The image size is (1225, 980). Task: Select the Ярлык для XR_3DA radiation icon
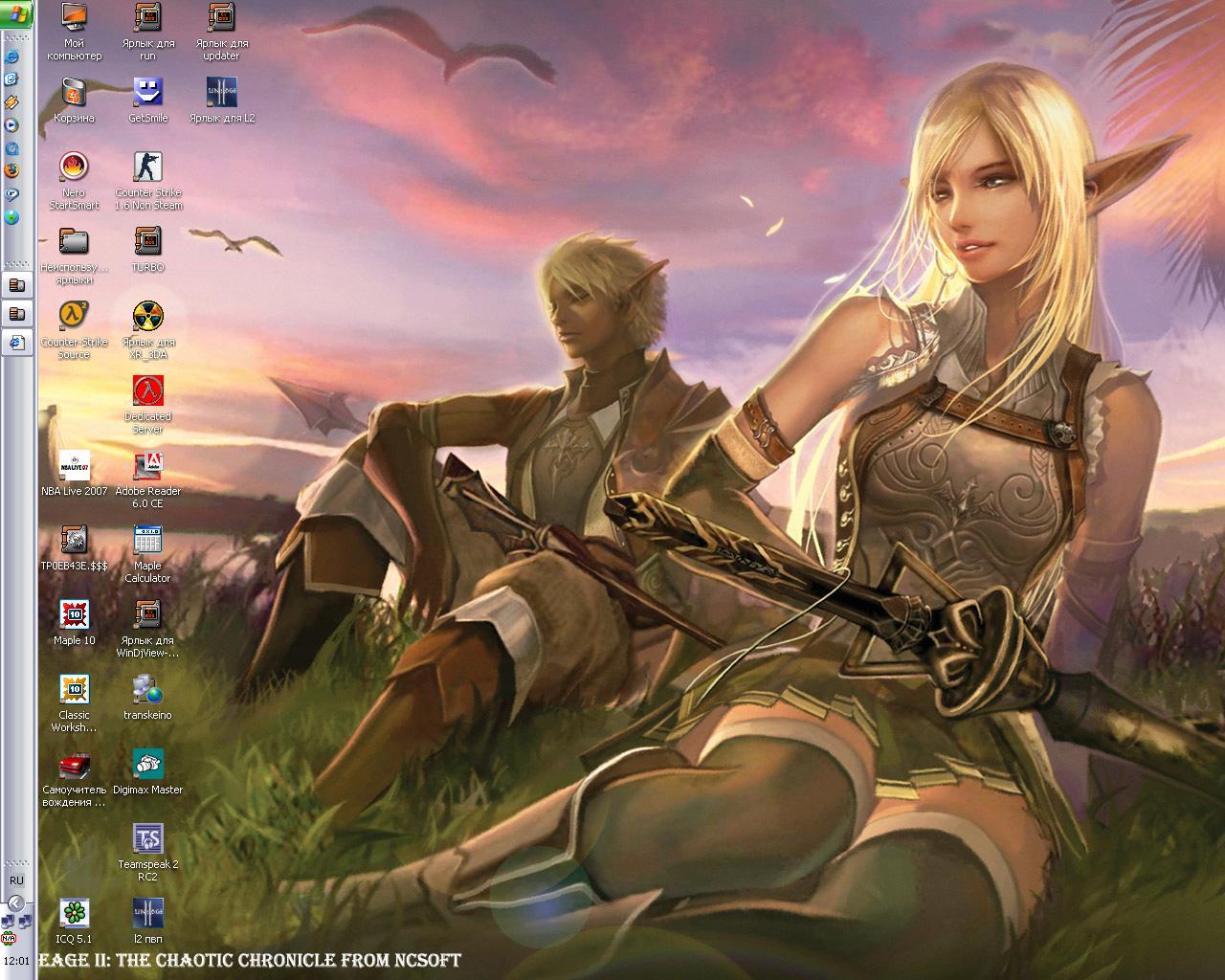point(147,330)
